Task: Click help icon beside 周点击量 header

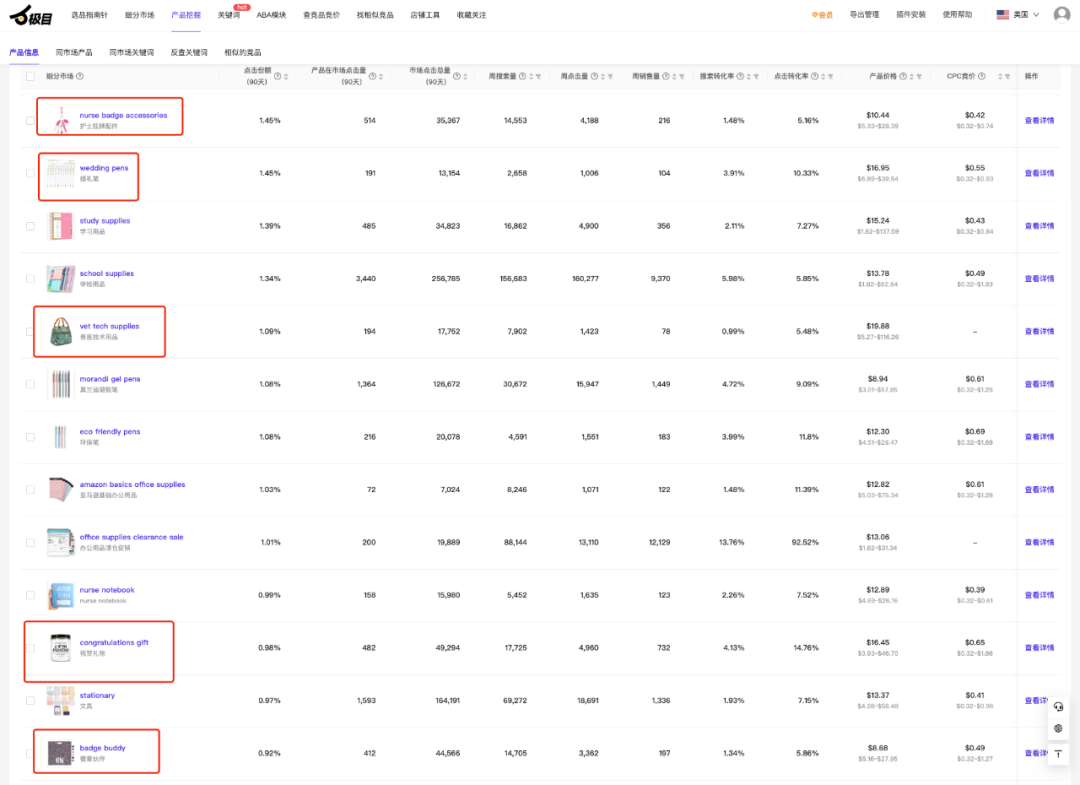Action: tap(594, 76)
